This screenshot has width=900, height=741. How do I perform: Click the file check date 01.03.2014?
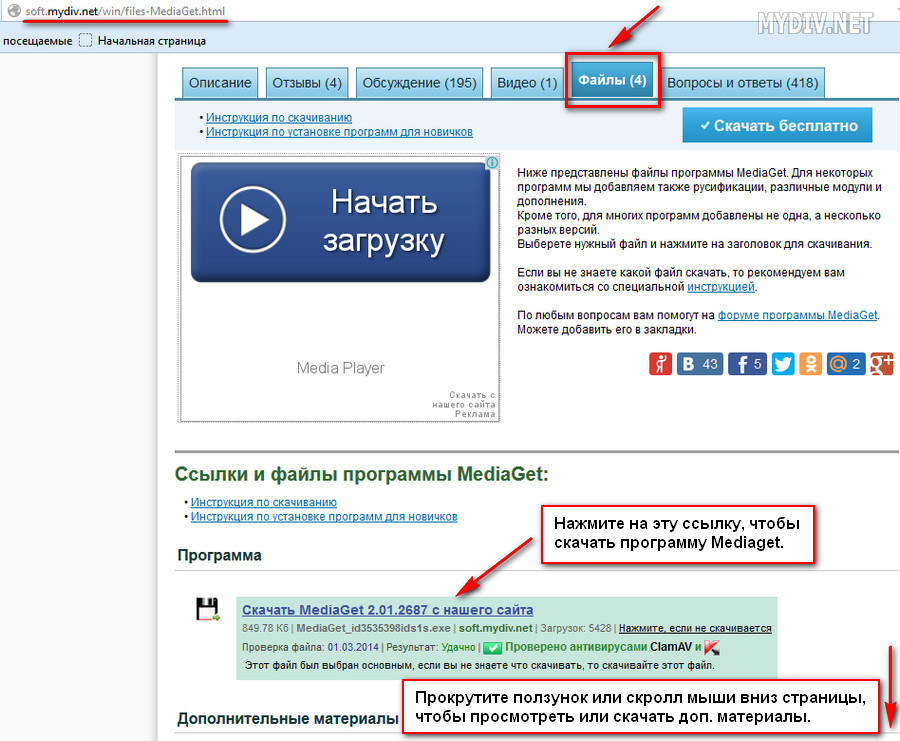(353, 647)
